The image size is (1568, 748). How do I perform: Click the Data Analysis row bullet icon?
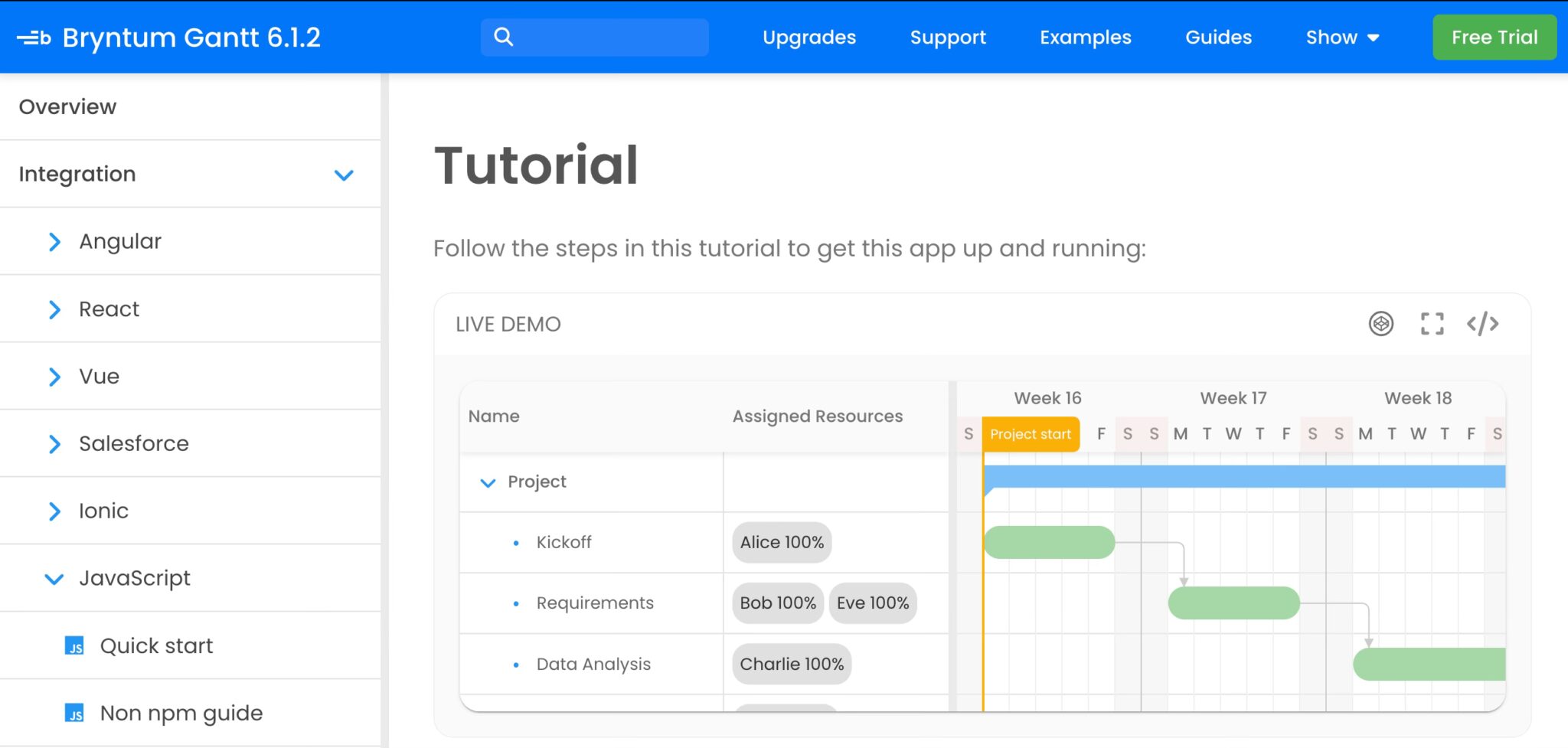(x=516, y=665)
